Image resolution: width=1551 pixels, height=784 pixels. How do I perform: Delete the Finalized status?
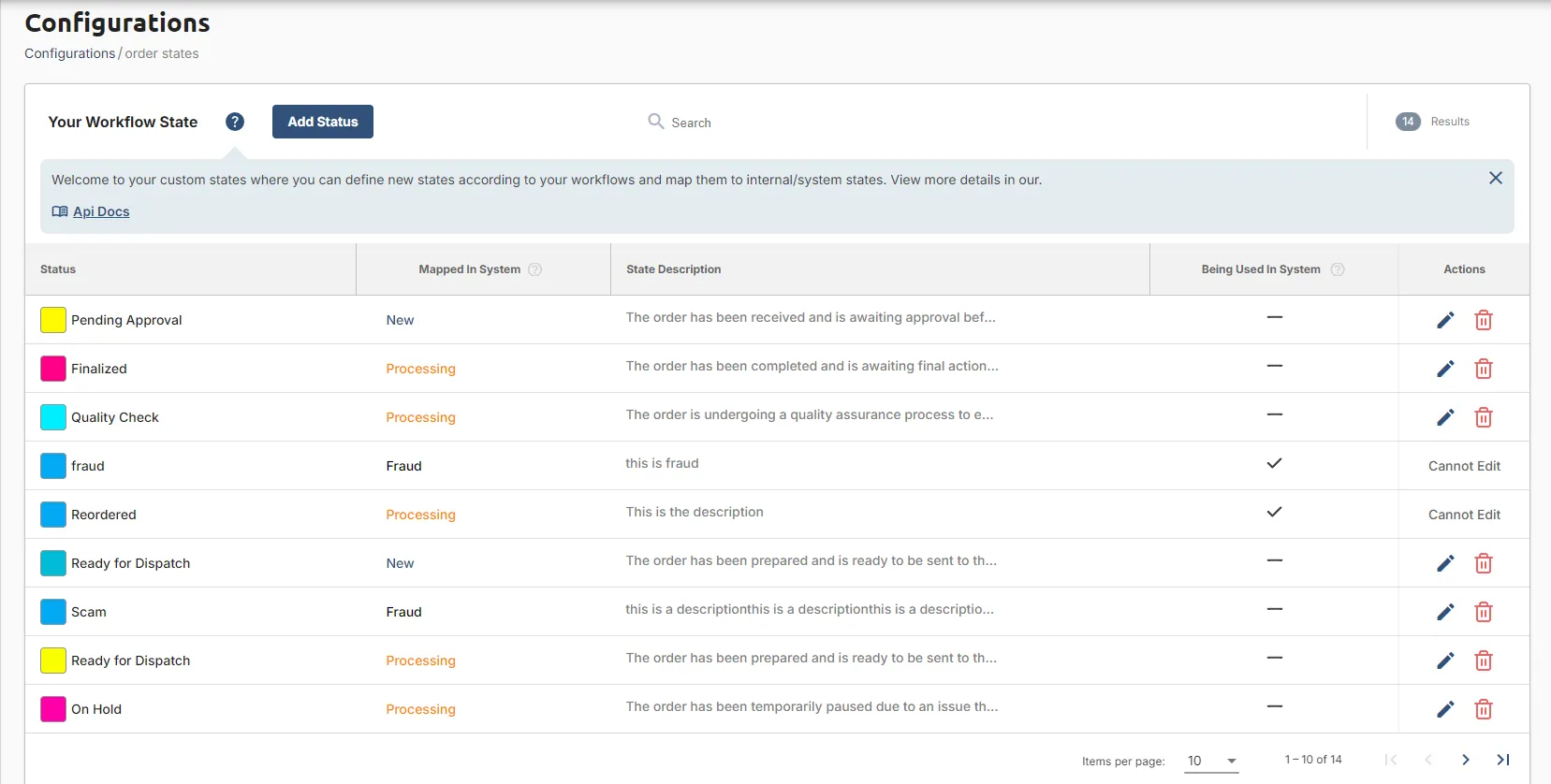pyautogui.click(x=1484, y=369)
